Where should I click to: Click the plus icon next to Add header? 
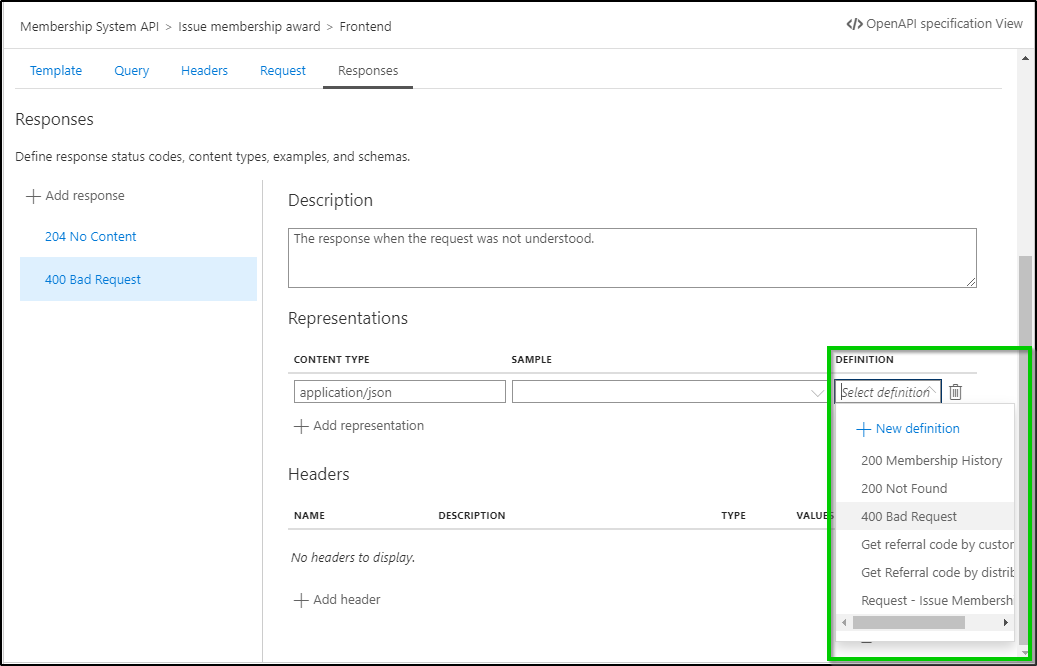pyautogui.click(x=301, y=599)
